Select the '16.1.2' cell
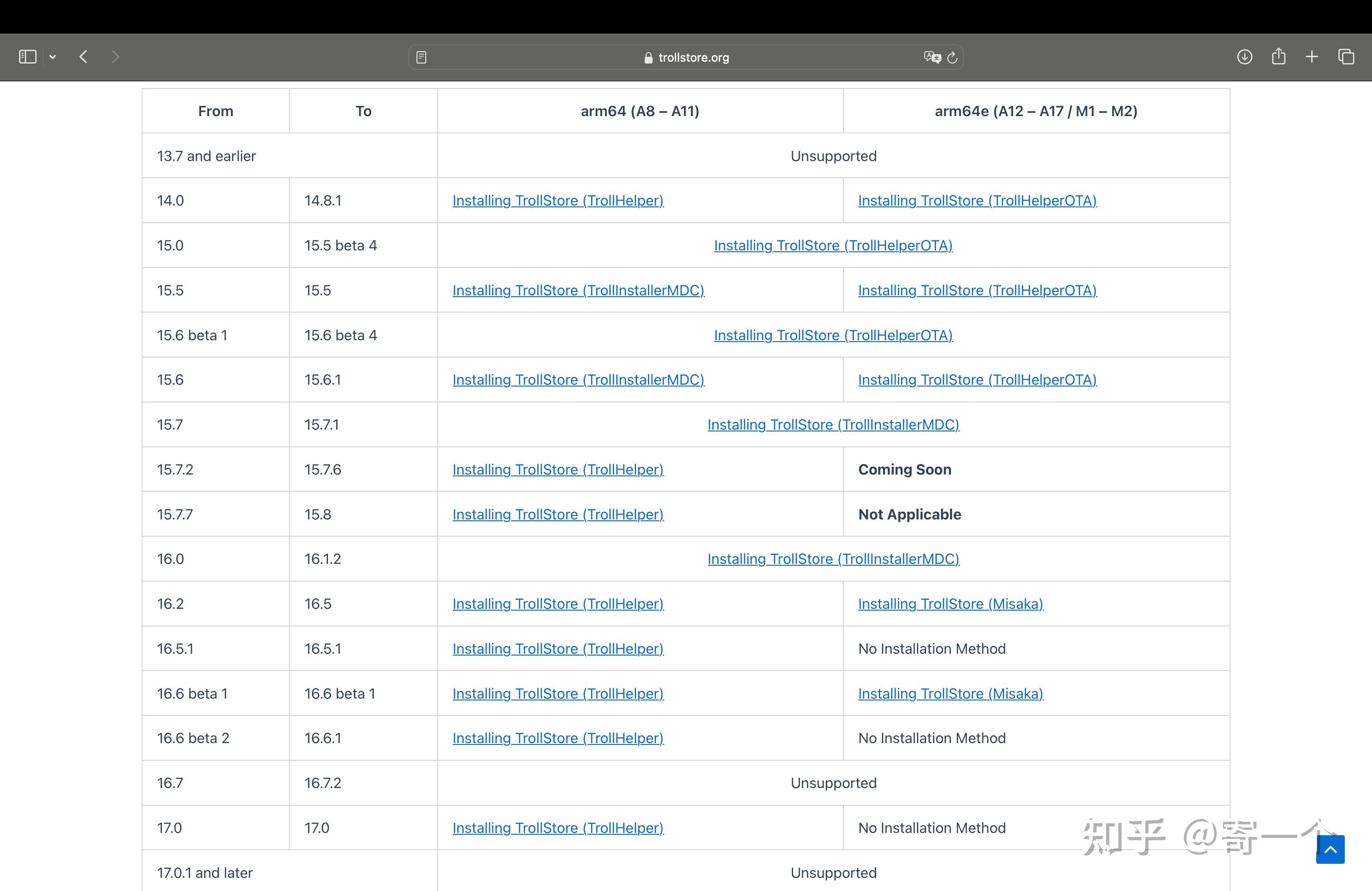Viewport: 1372px width, 891px height. click(x=363, y=559)
